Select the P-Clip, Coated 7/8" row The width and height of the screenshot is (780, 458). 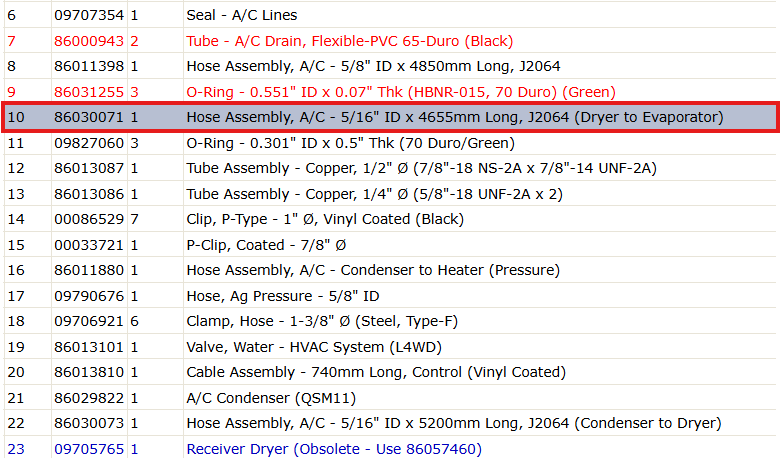coord(390,245)
